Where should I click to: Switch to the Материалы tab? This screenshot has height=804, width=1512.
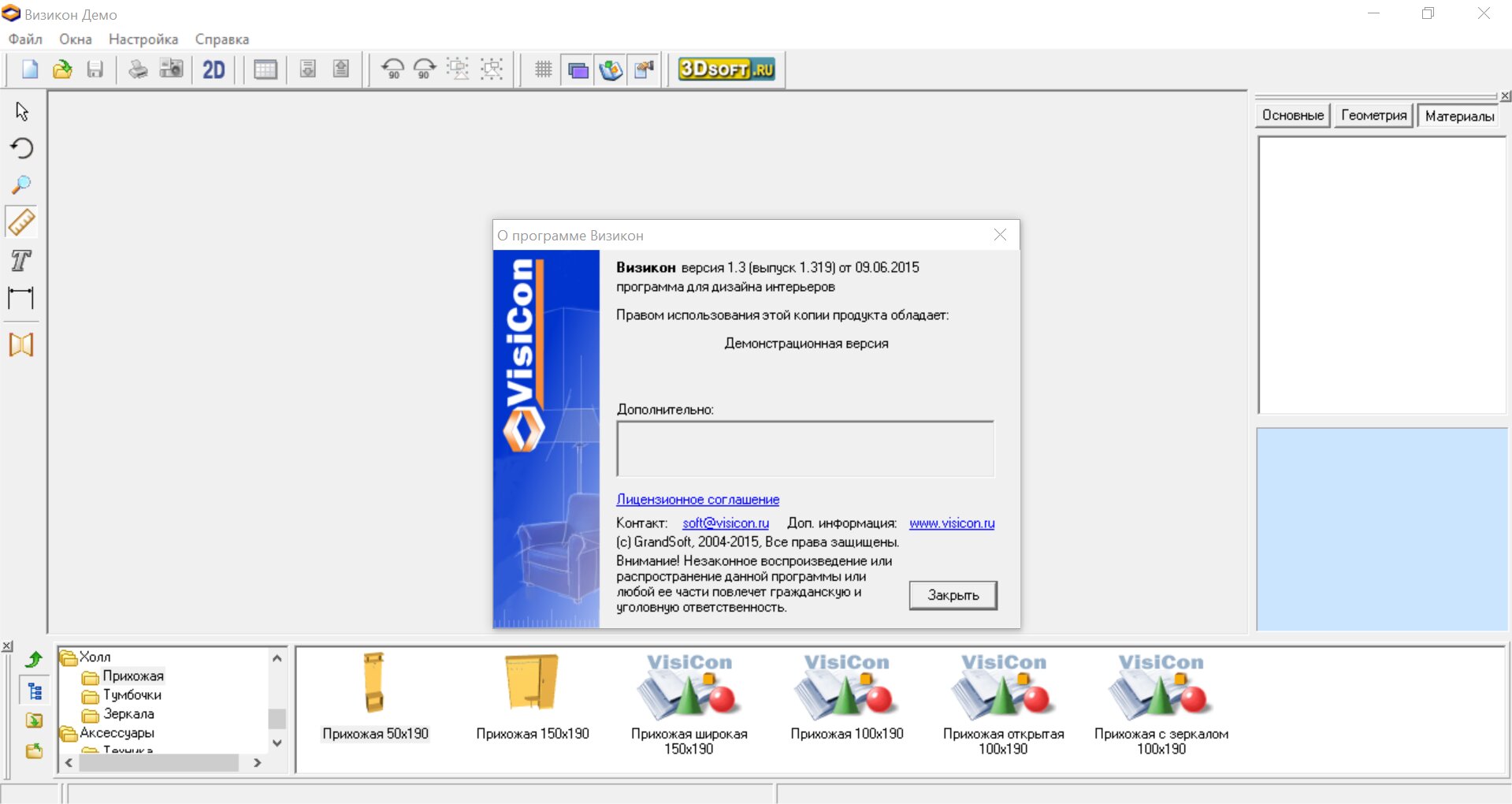[x=1460, y=116]
